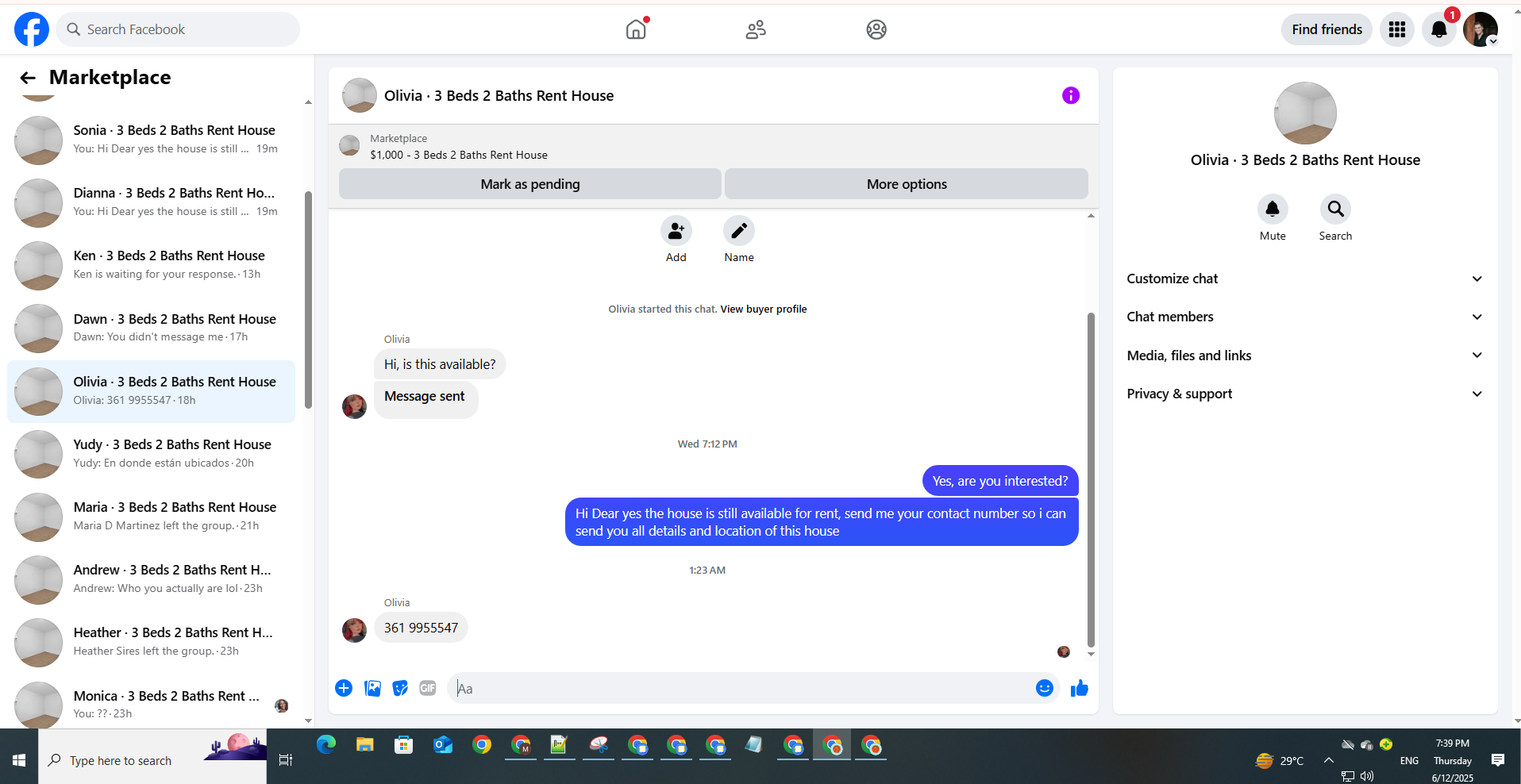Image resolution: width=1521 pixels, height=784 pixels.
Task: Open the Notifications bell icon
Action: tap(1439, 29)
